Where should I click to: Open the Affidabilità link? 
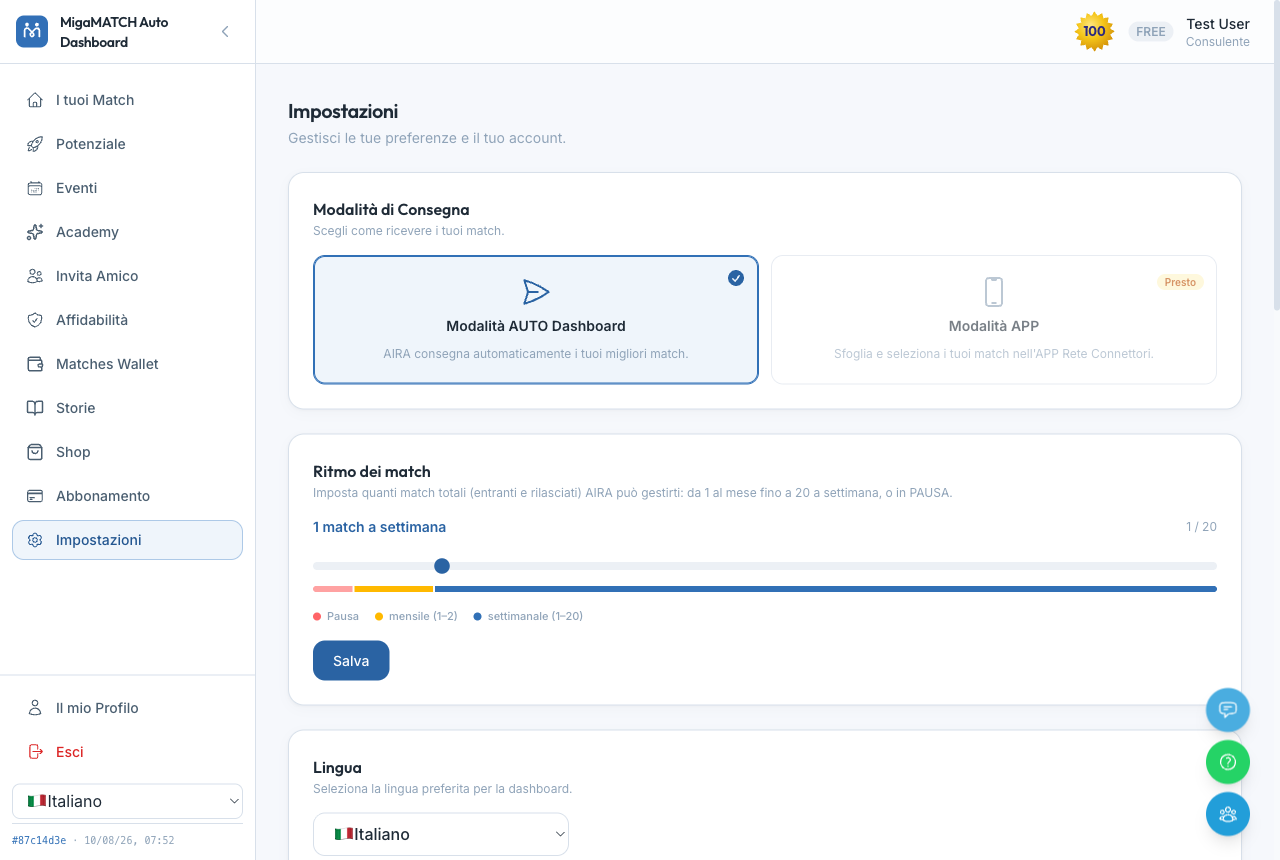(127, 320)
